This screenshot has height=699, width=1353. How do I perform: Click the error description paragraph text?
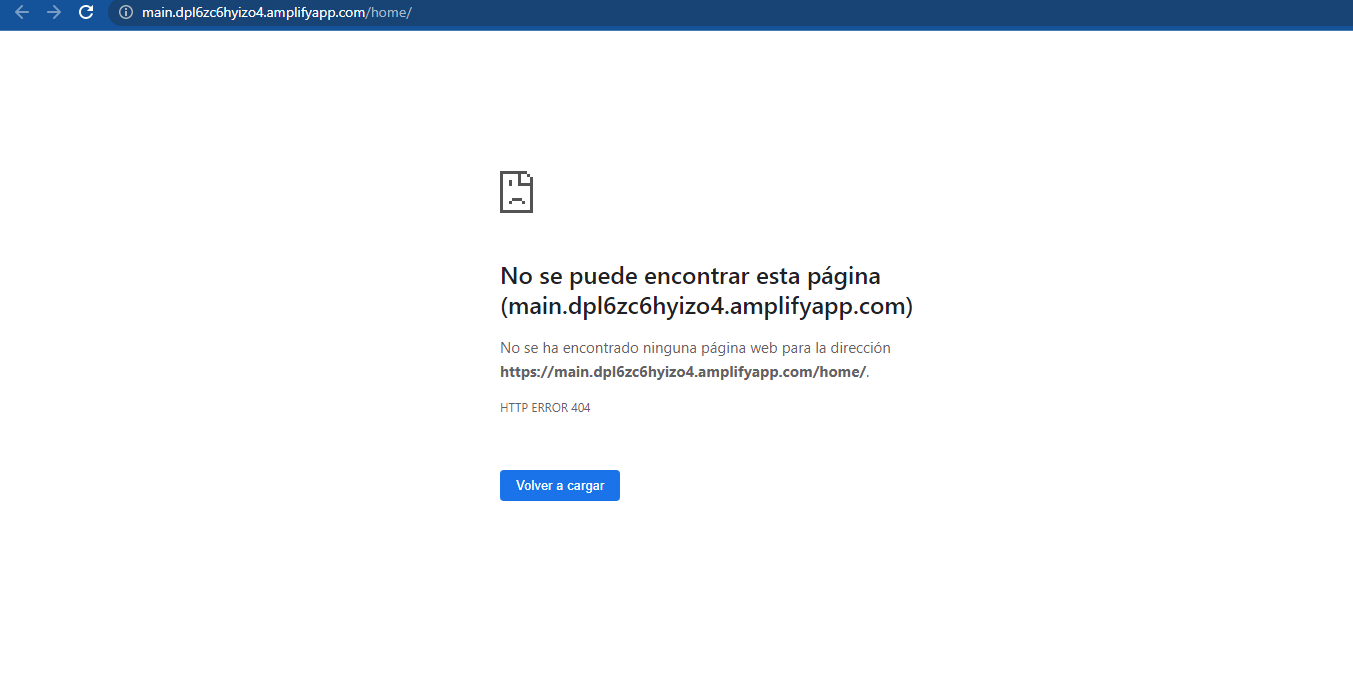click(695, 347)
